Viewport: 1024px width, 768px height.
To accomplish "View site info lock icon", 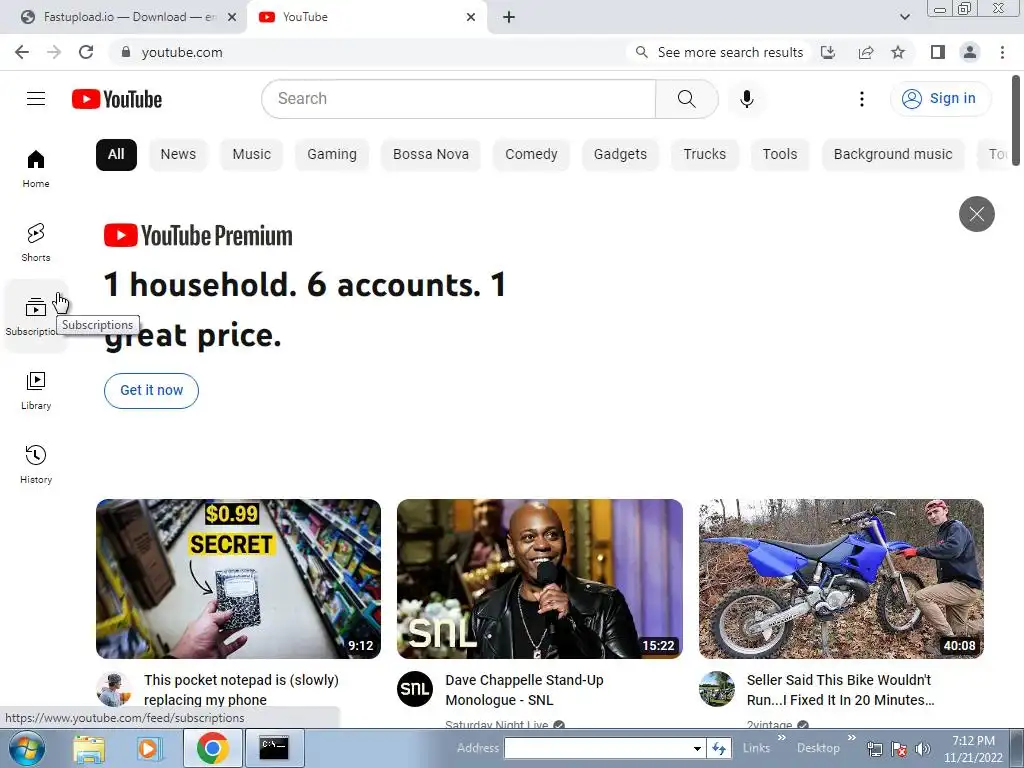I will point(126,52).
